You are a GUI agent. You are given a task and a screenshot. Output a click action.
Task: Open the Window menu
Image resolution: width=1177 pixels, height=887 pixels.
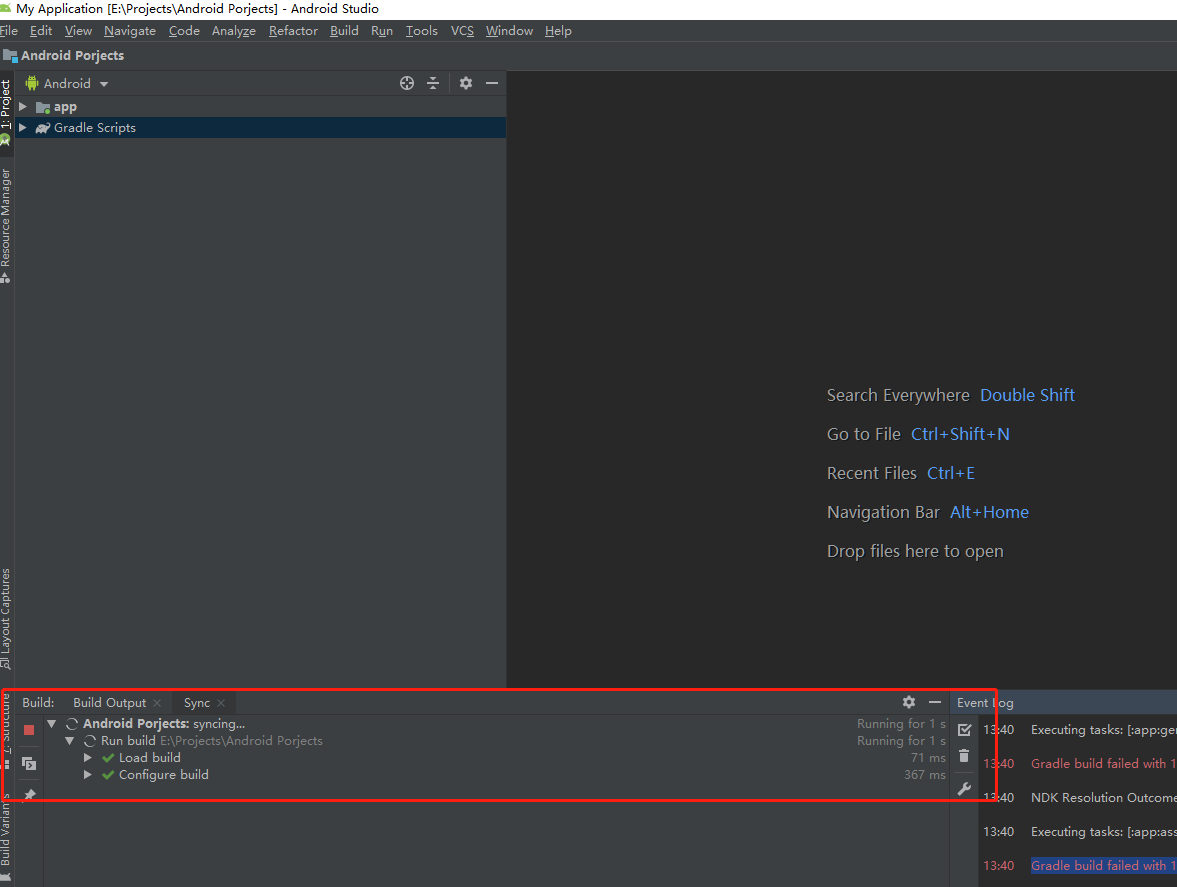(509, 31)
